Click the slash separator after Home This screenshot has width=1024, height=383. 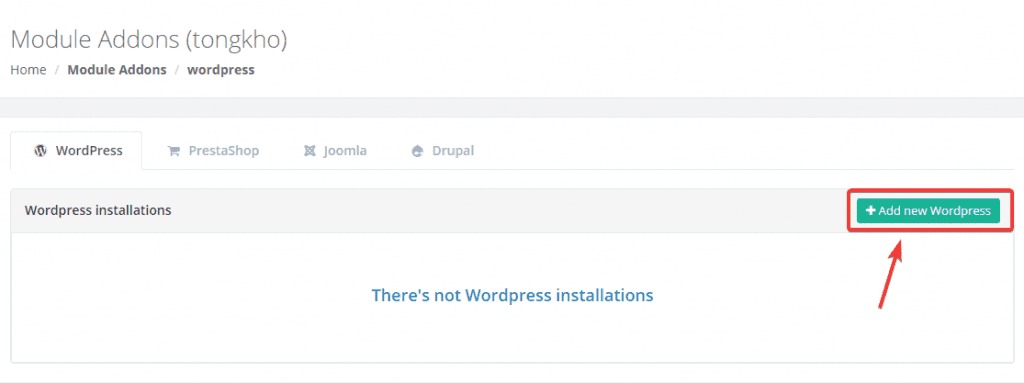(x=57, y=69)
